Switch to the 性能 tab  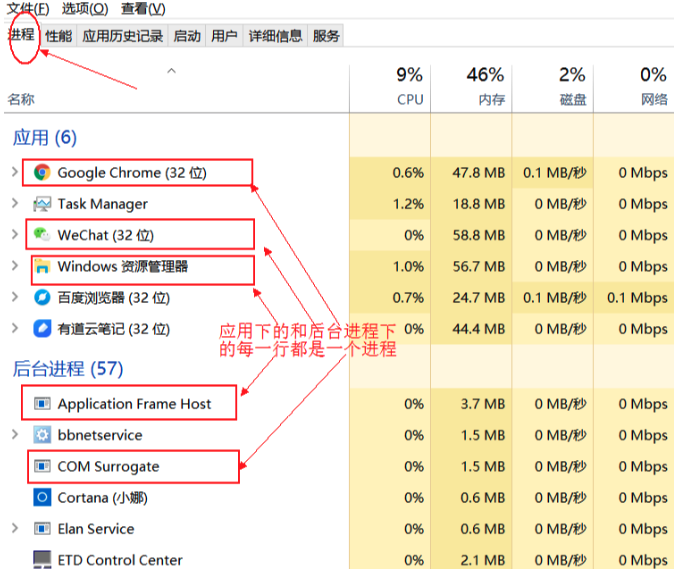click(x=58, y=36)
